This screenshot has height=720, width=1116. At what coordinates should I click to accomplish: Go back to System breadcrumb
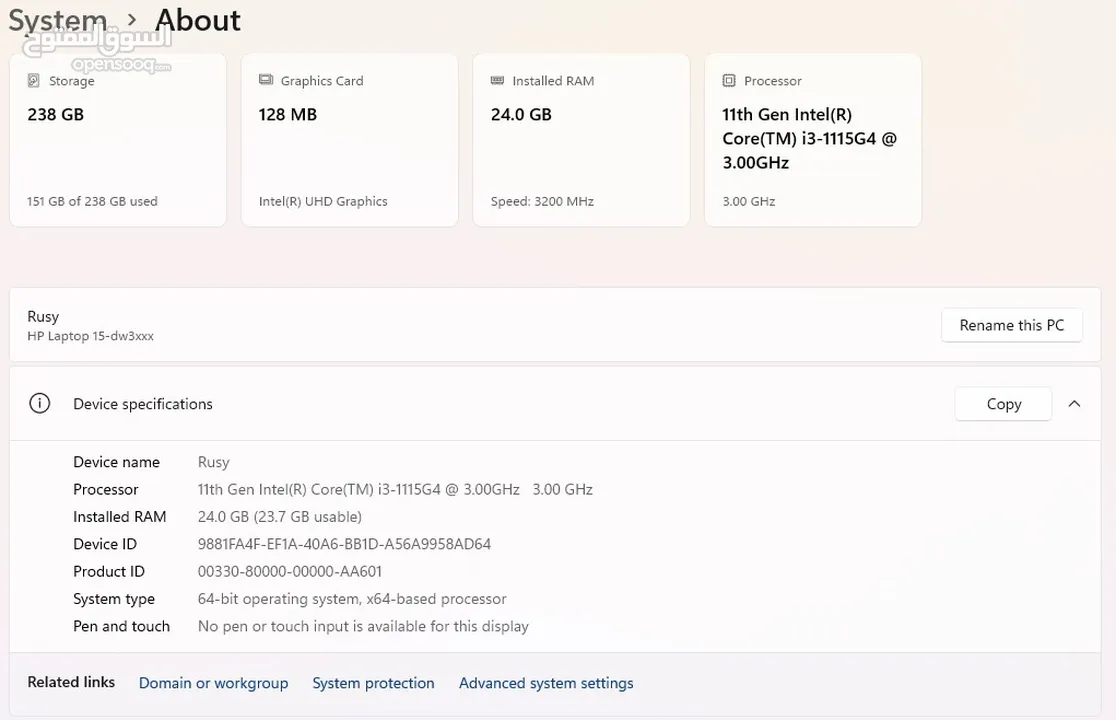(57, 20)
